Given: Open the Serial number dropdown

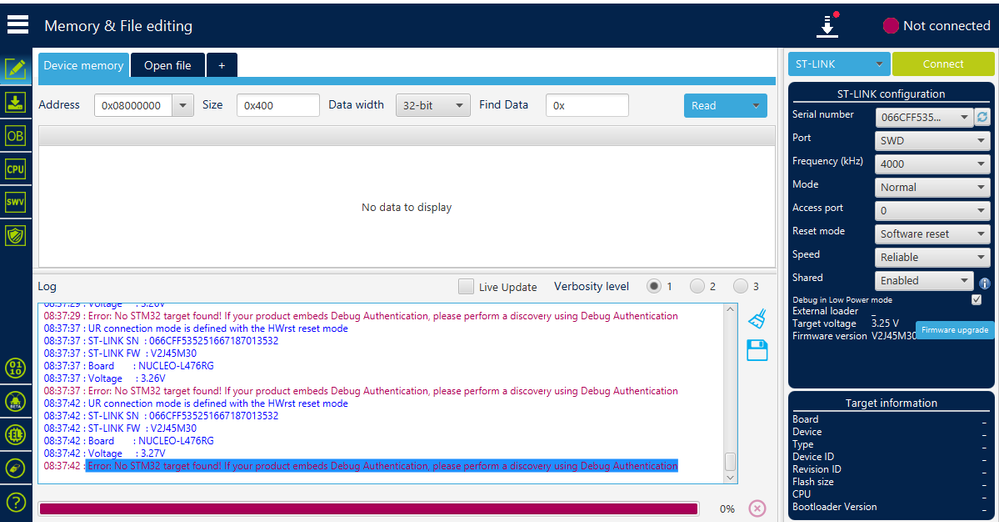Looking at the screenshot, I should pyautogui.click(x=924, y=117).
